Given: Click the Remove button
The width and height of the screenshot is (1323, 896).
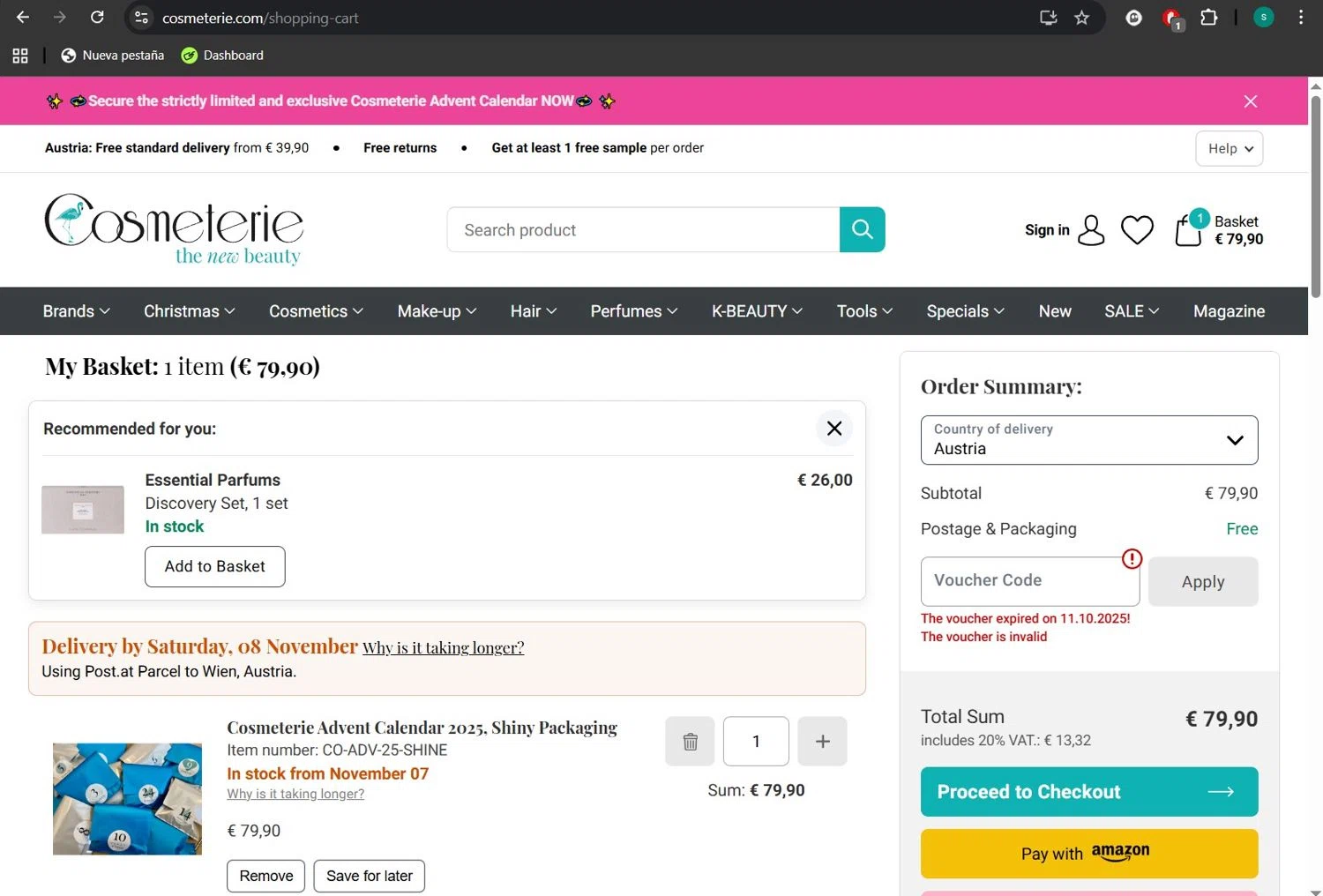Looking at the screenshot, I should (266, 876).
